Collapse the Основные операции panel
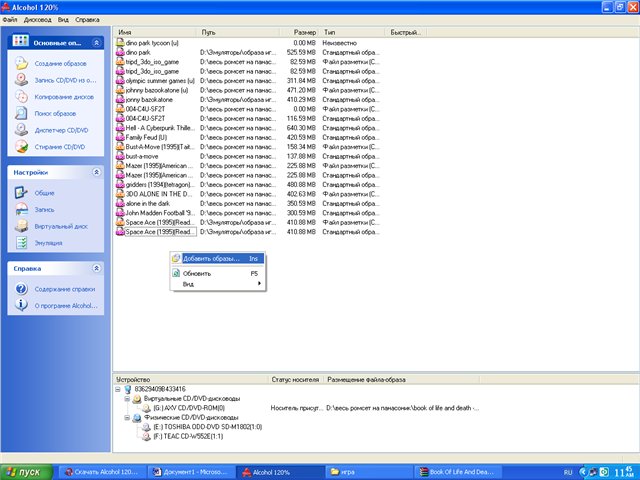This screenshot has width=640, height=480. (x=95, y=43)
